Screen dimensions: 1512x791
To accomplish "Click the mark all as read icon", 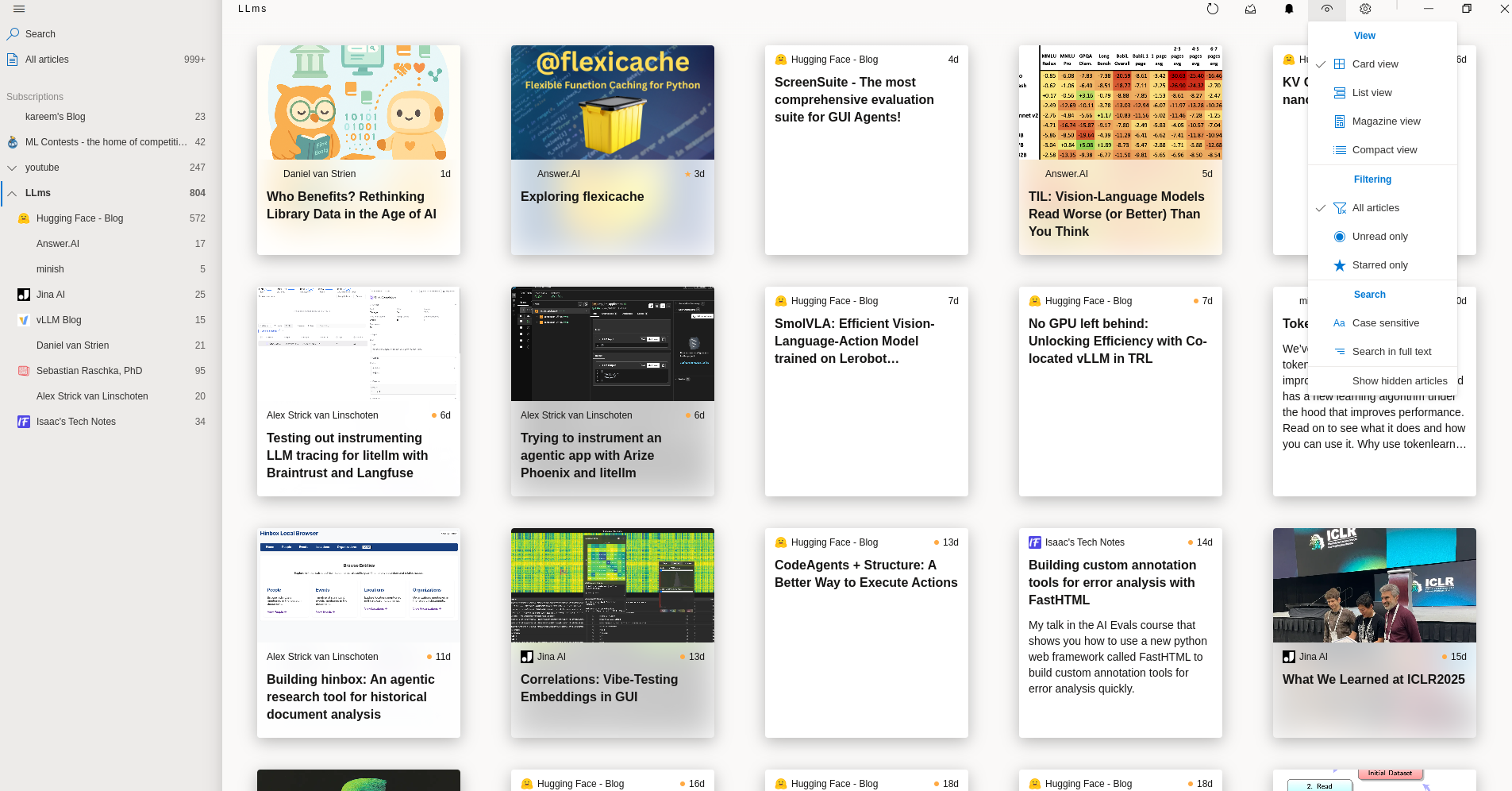I will click(1251, 9).
